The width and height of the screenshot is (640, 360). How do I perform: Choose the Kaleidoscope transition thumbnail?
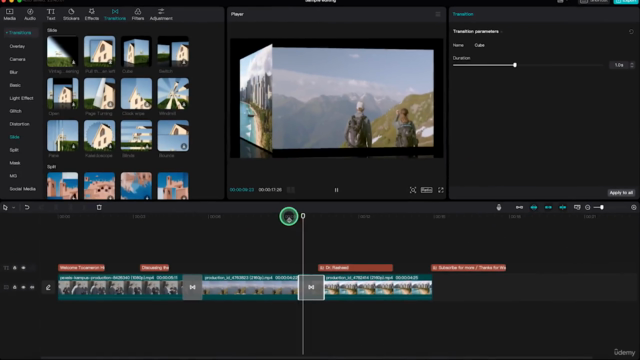[99, 136]
